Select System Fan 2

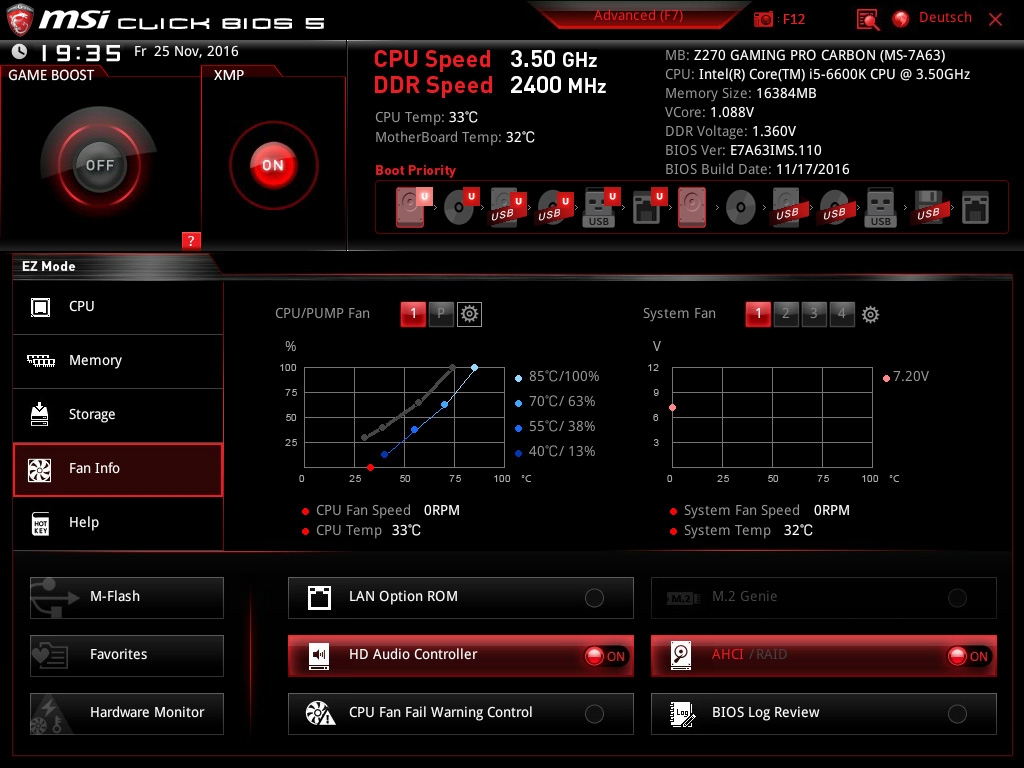tap(786, 314)
